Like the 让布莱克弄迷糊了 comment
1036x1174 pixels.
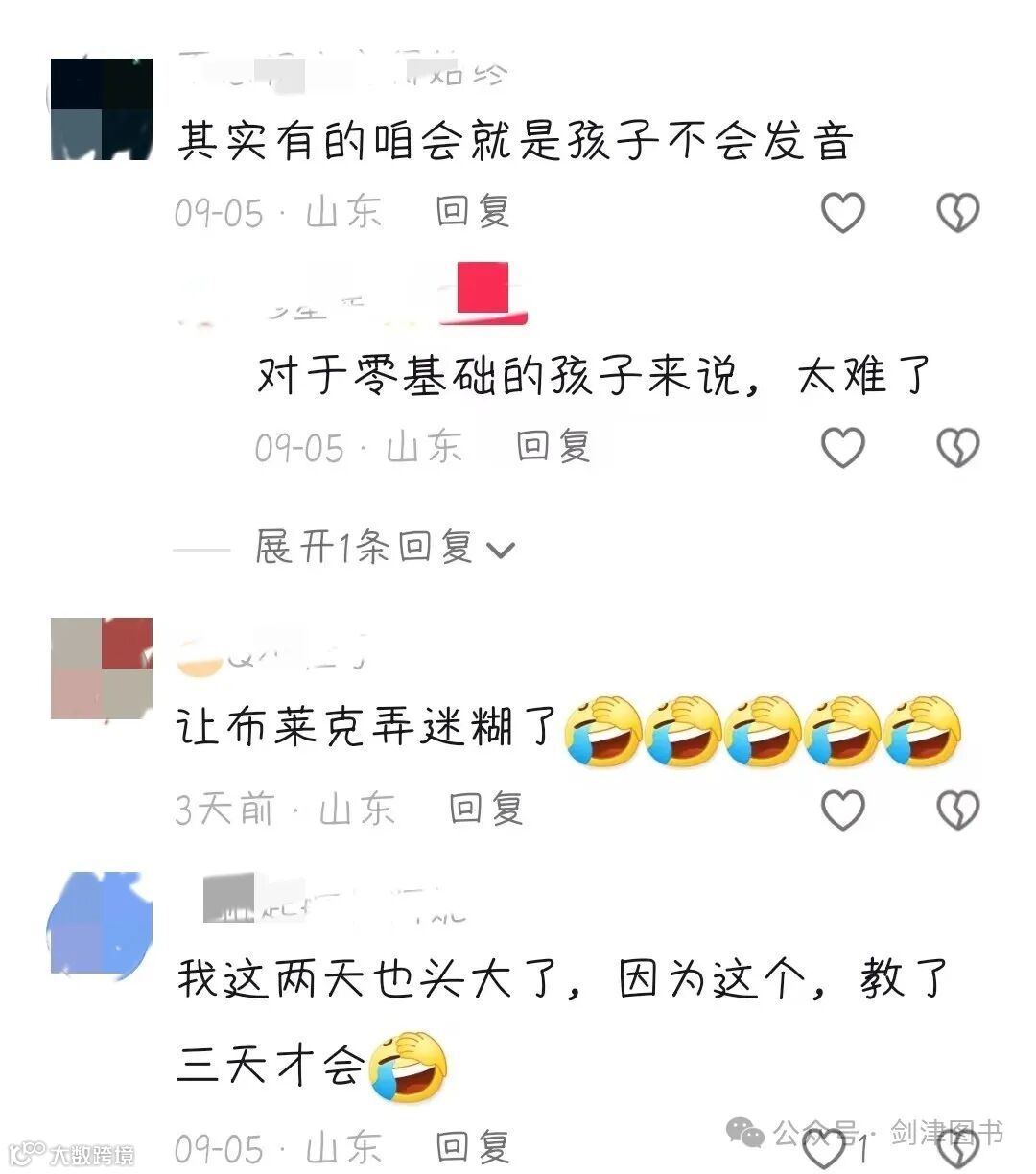(843, 810)
